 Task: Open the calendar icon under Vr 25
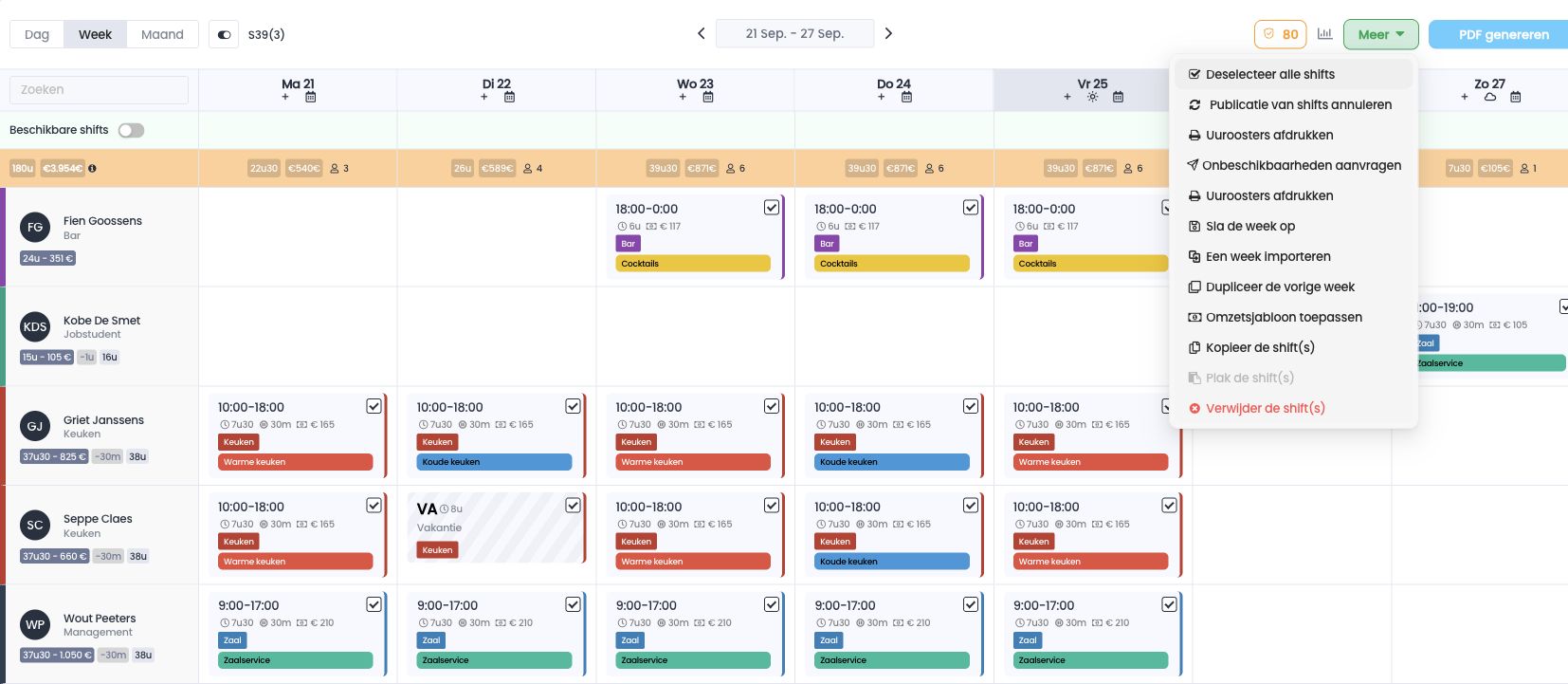tap(1119, 97)
